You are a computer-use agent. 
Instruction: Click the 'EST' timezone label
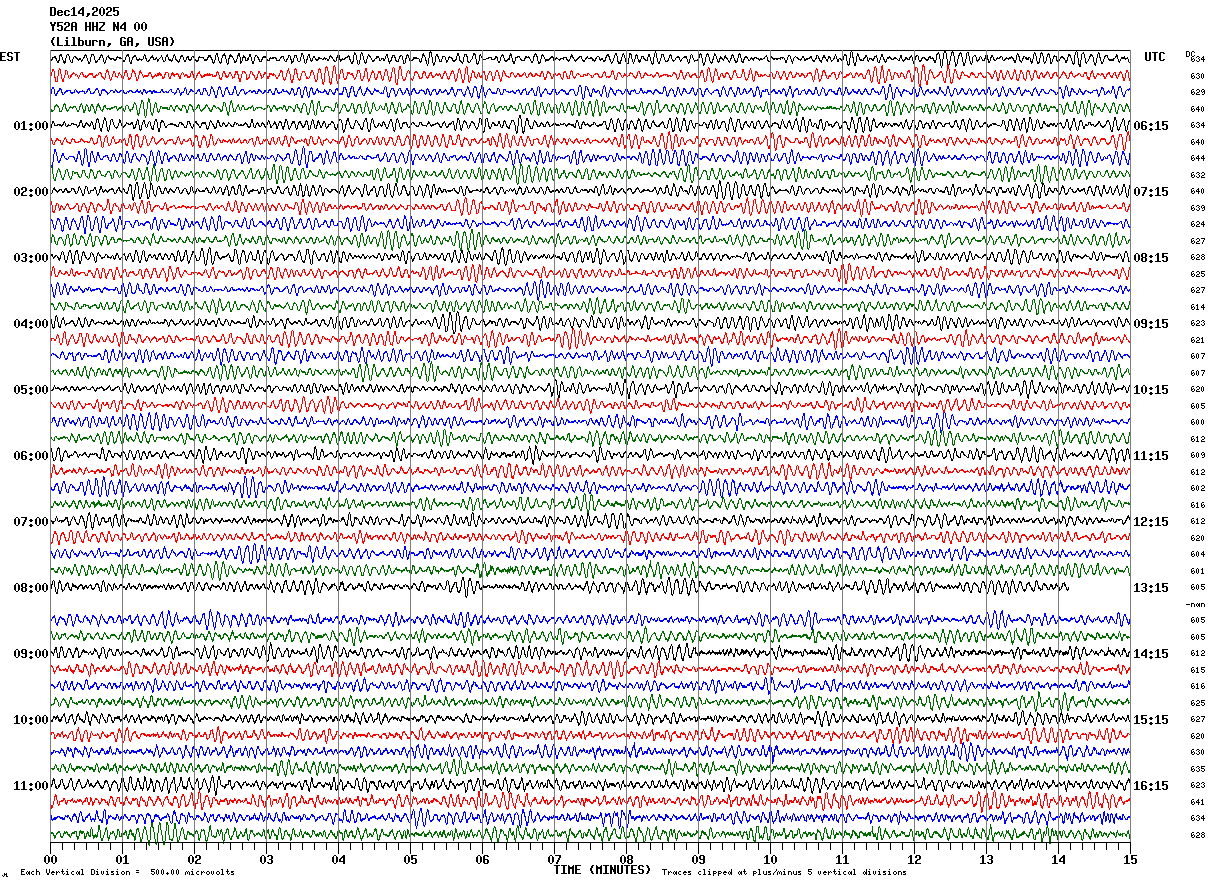10,57
